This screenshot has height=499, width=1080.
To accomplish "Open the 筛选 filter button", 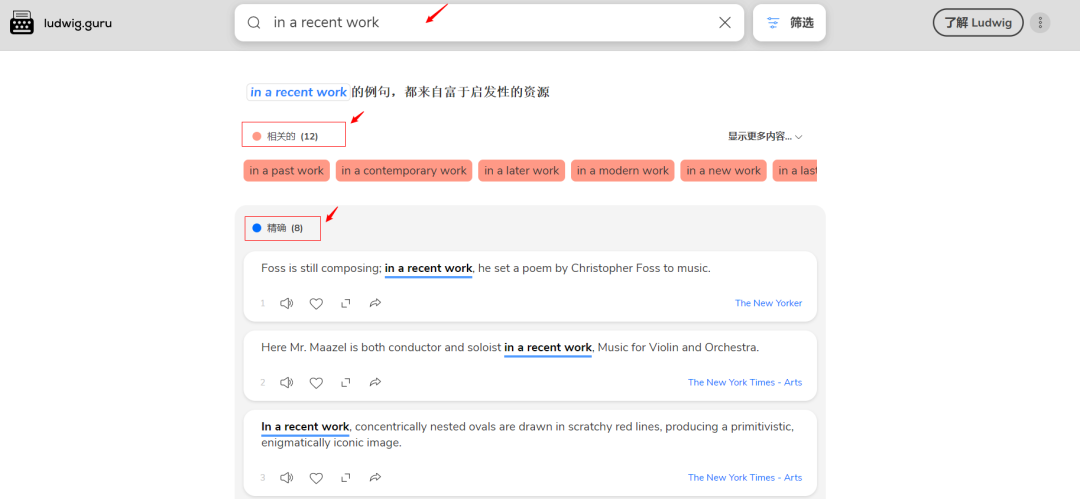I will [x=789, y=23].
